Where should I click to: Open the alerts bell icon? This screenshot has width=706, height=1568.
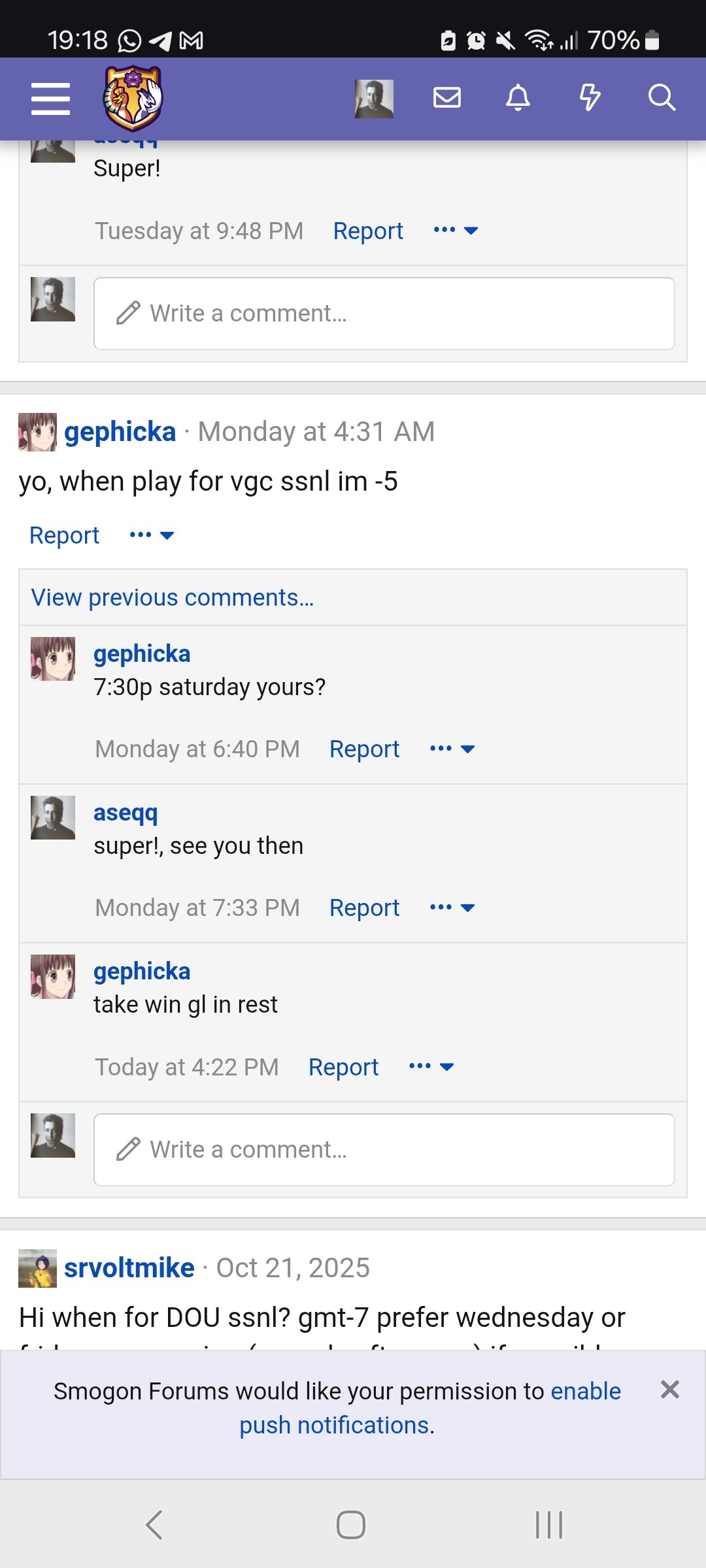coord(518,98)
